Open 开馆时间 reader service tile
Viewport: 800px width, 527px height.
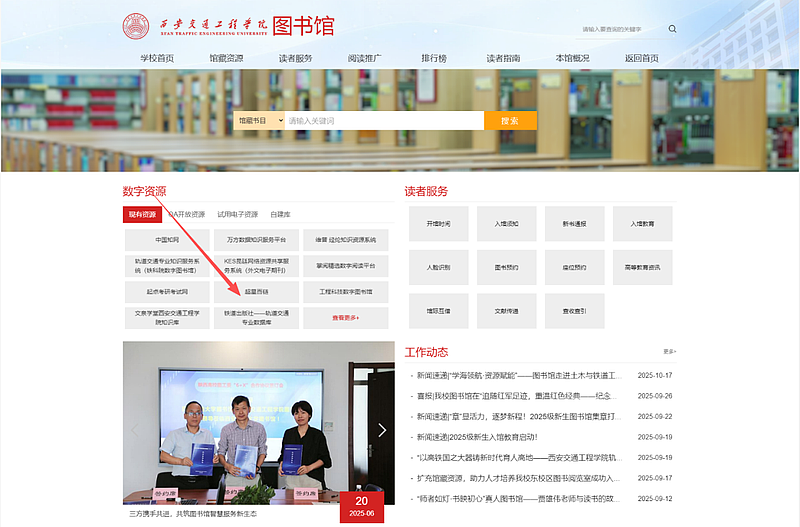438,224
